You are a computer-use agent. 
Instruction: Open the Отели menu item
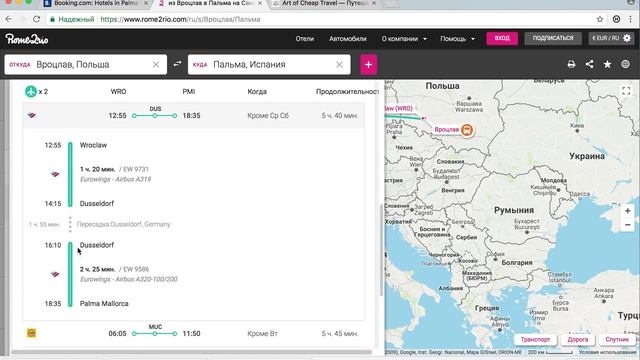point(304,39)
